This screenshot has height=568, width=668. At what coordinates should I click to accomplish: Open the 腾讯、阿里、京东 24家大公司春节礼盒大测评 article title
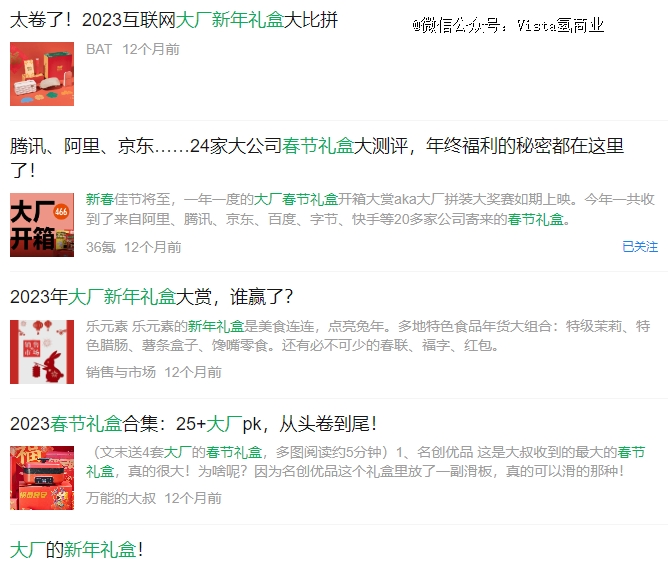pos(317,158)
